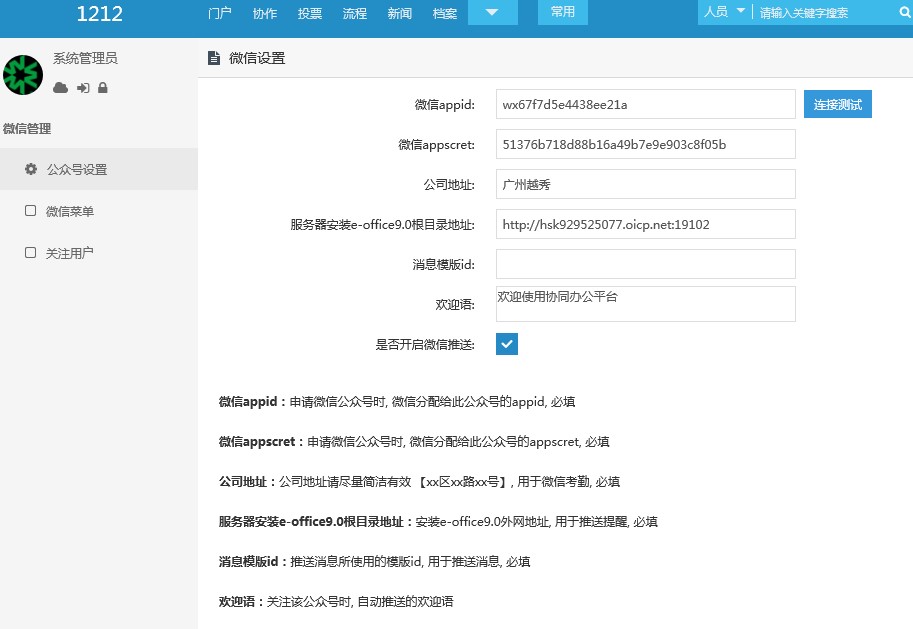Click the document icon beside 微信设置
913x629 pixels.
pos(213,58)
